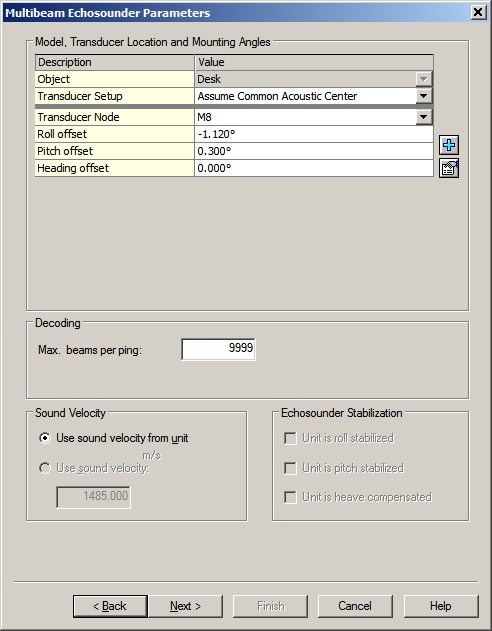Proceed with the Next button

[185, 606]
